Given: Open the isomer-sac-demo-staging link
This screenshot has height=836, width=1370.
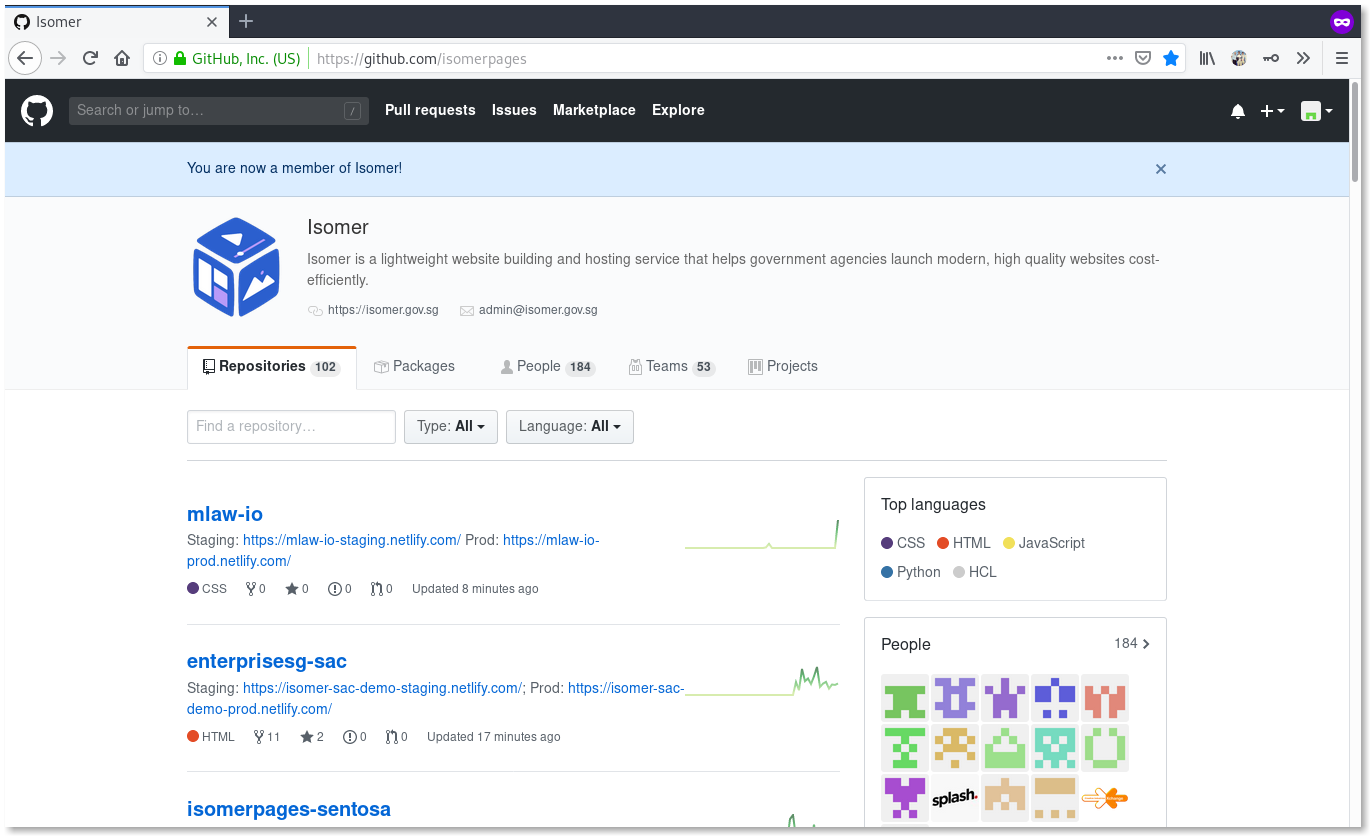Looking at the screenshot, I should [x=384, y=688].
